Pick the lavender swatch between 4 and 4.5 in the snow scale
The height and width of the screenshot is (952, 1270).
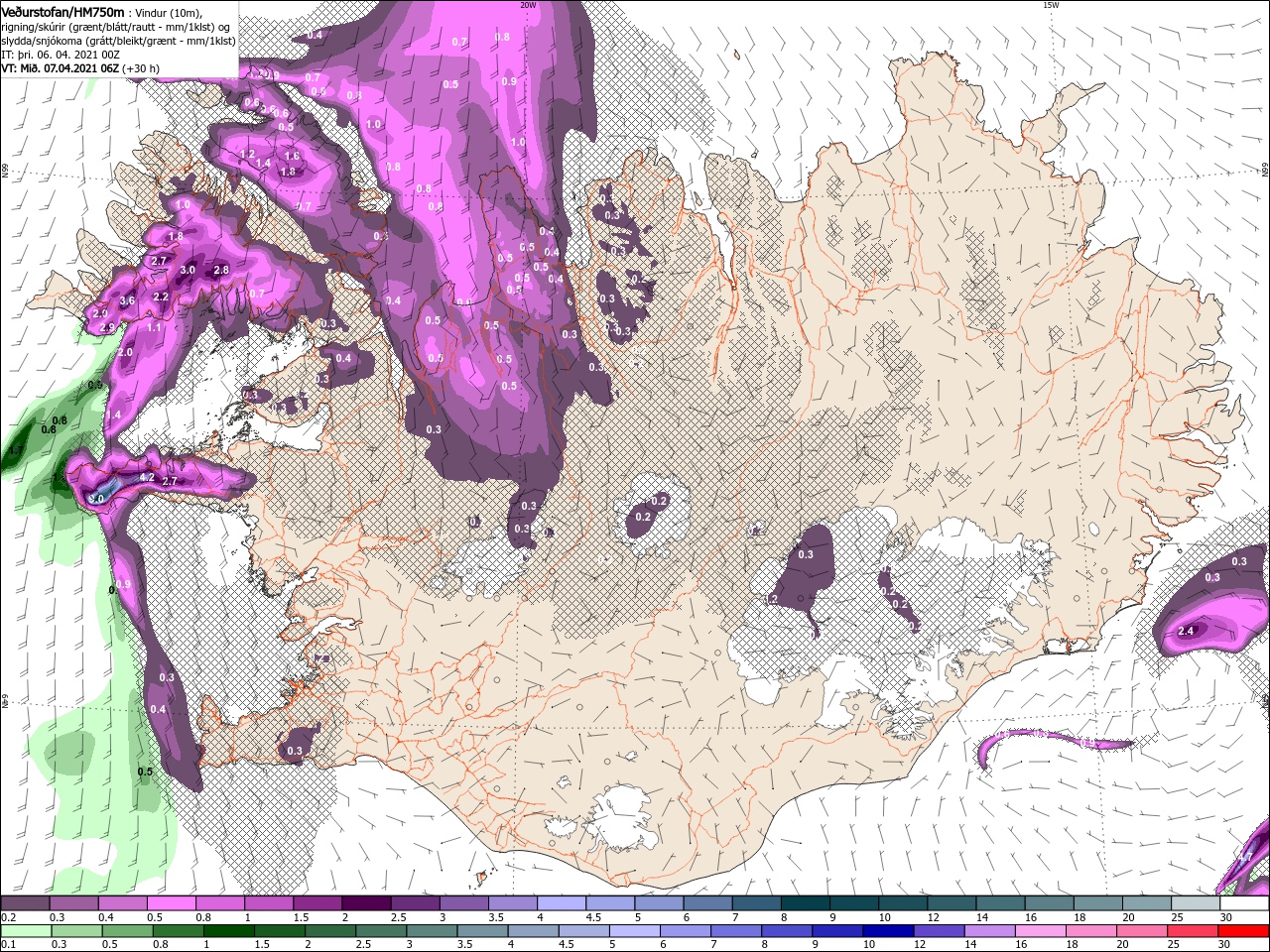click(561, 903)
